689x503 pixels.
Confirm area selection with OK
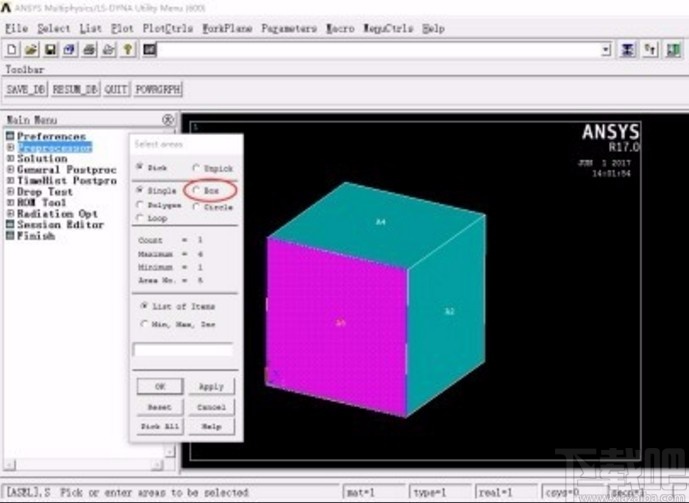point(160,386)
